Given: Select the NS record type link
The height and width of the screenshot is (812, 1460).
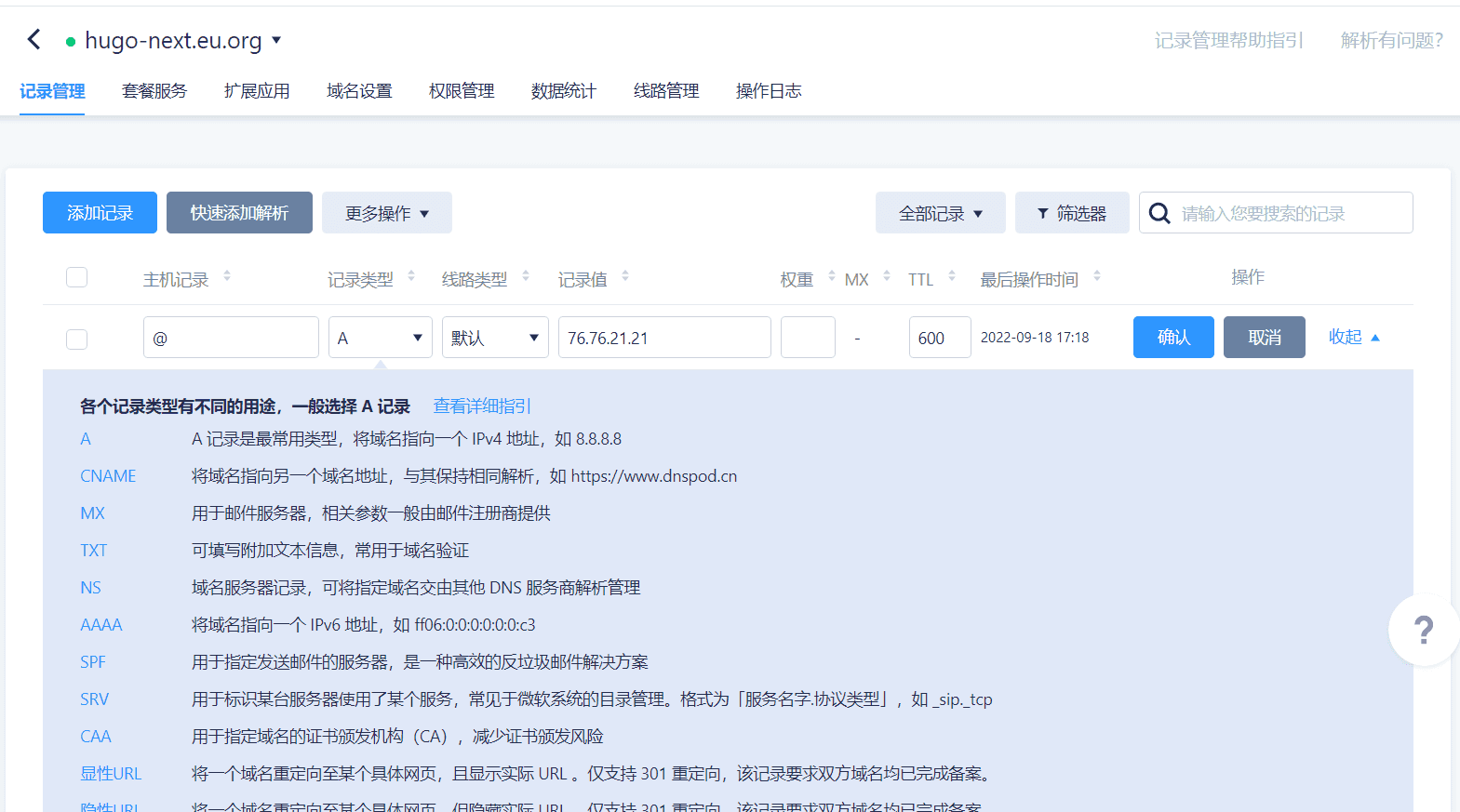Looking at the screenshot, I should [90, 588].
